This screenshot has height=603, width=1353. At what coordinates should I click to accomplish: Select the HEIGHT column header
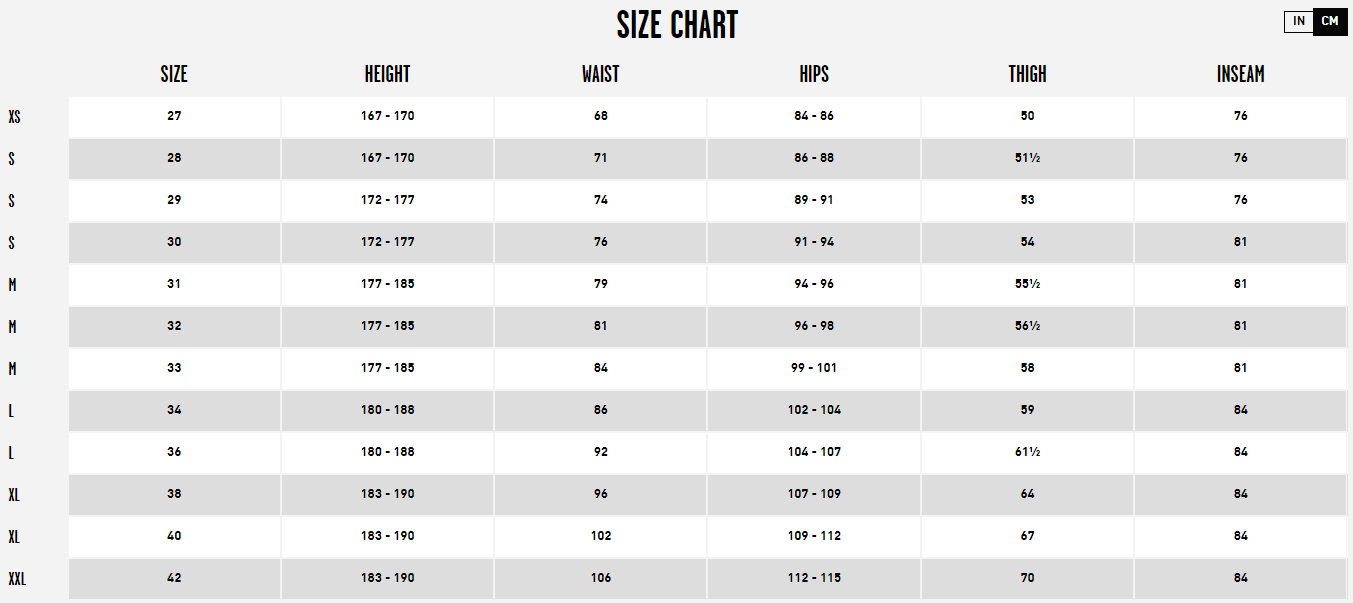click(387, 74)
